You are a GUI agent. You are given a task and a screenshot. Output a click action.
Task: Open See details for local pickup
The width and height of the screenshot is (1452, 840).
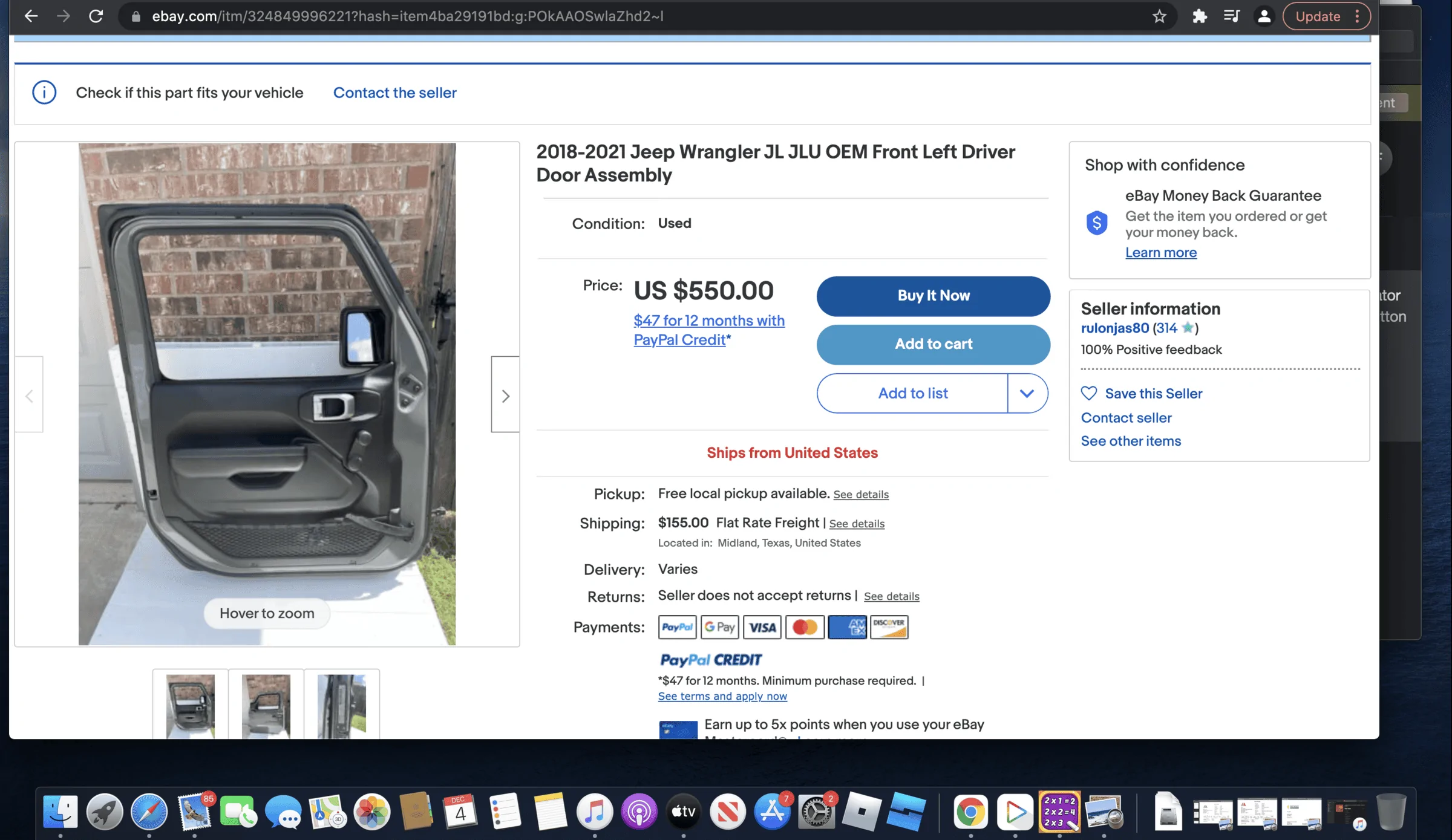coord(861,495)
